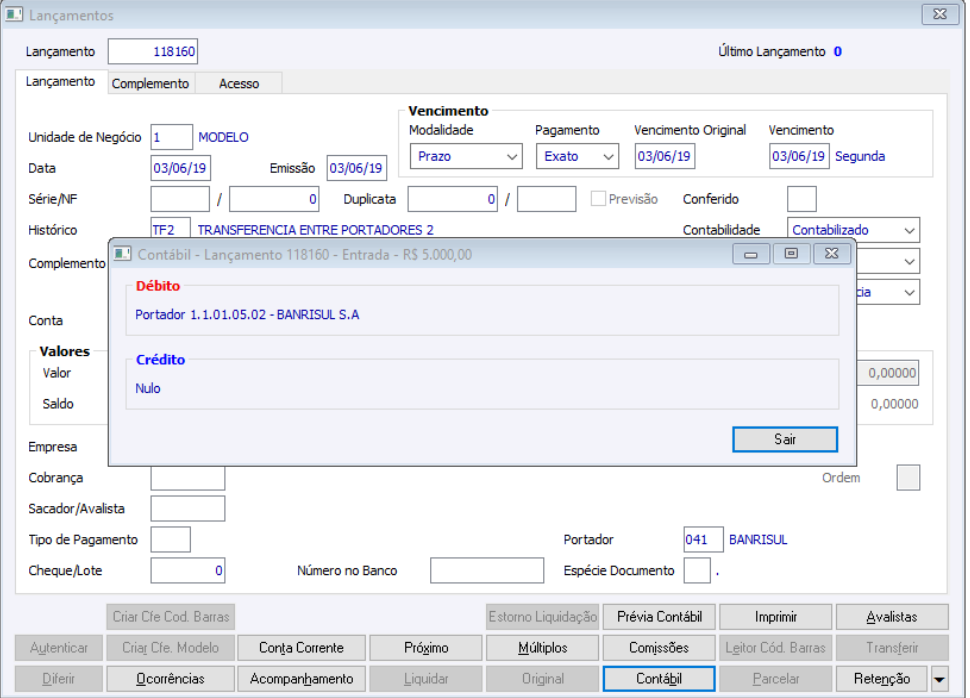The width and height of the screenshot is (970, 698).
Task: Open the Contabilidade Contabilizado dropdown
Action: pos(853,230)
